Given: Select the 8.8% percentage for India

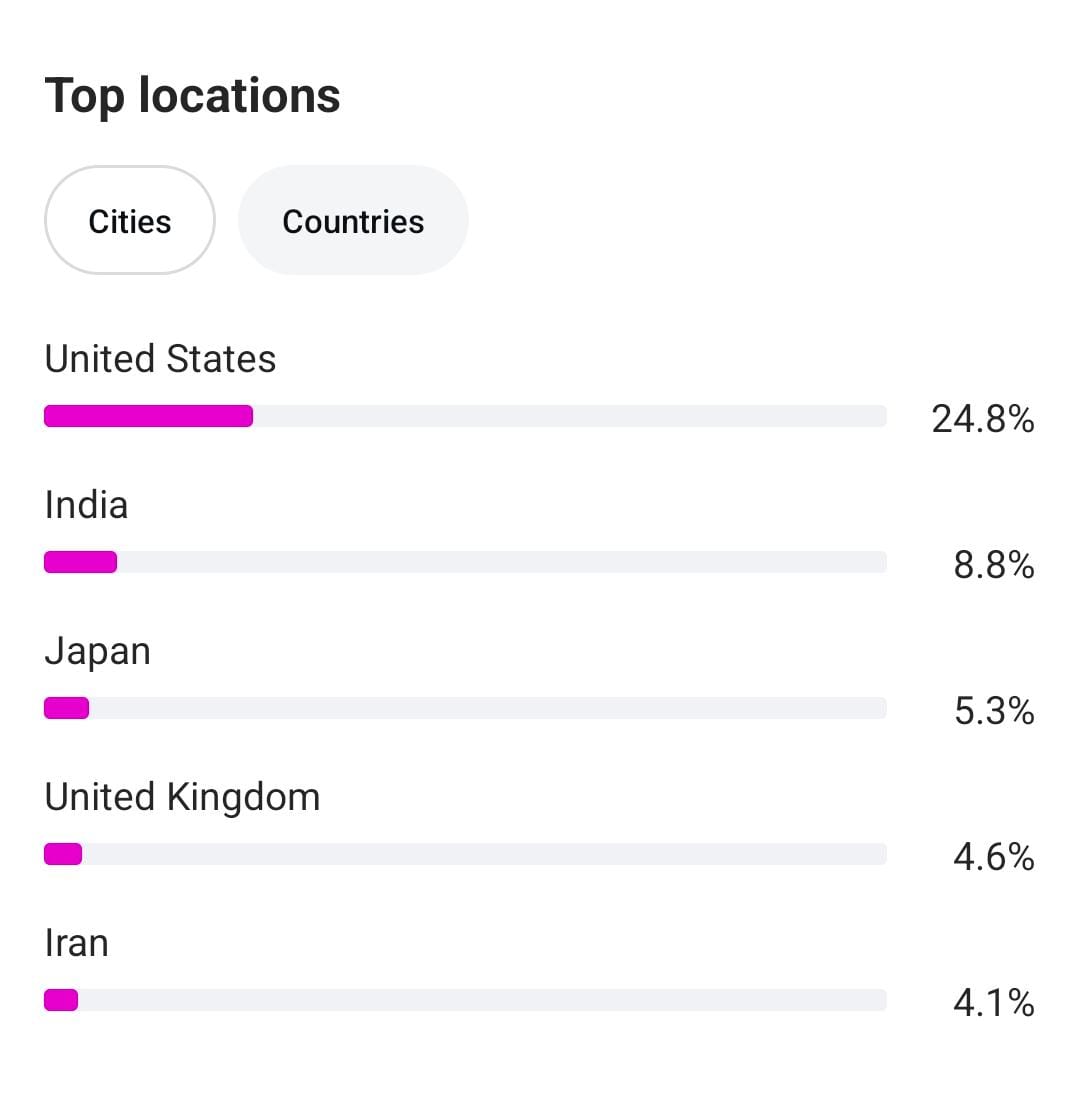Looking at the screenshot, I should (x=993, y=565).
